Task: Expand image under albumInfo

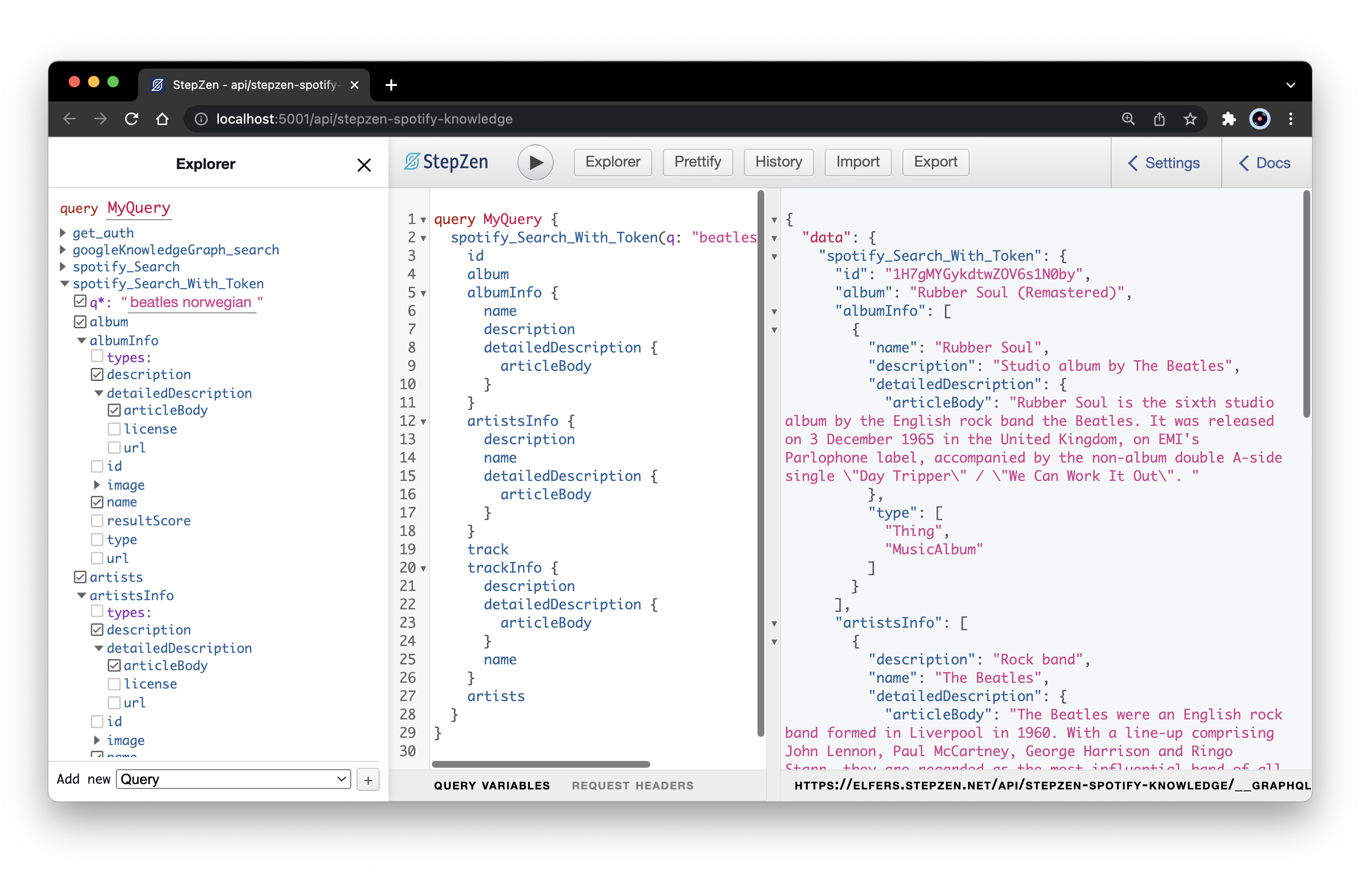Action: tap(97, 485)
